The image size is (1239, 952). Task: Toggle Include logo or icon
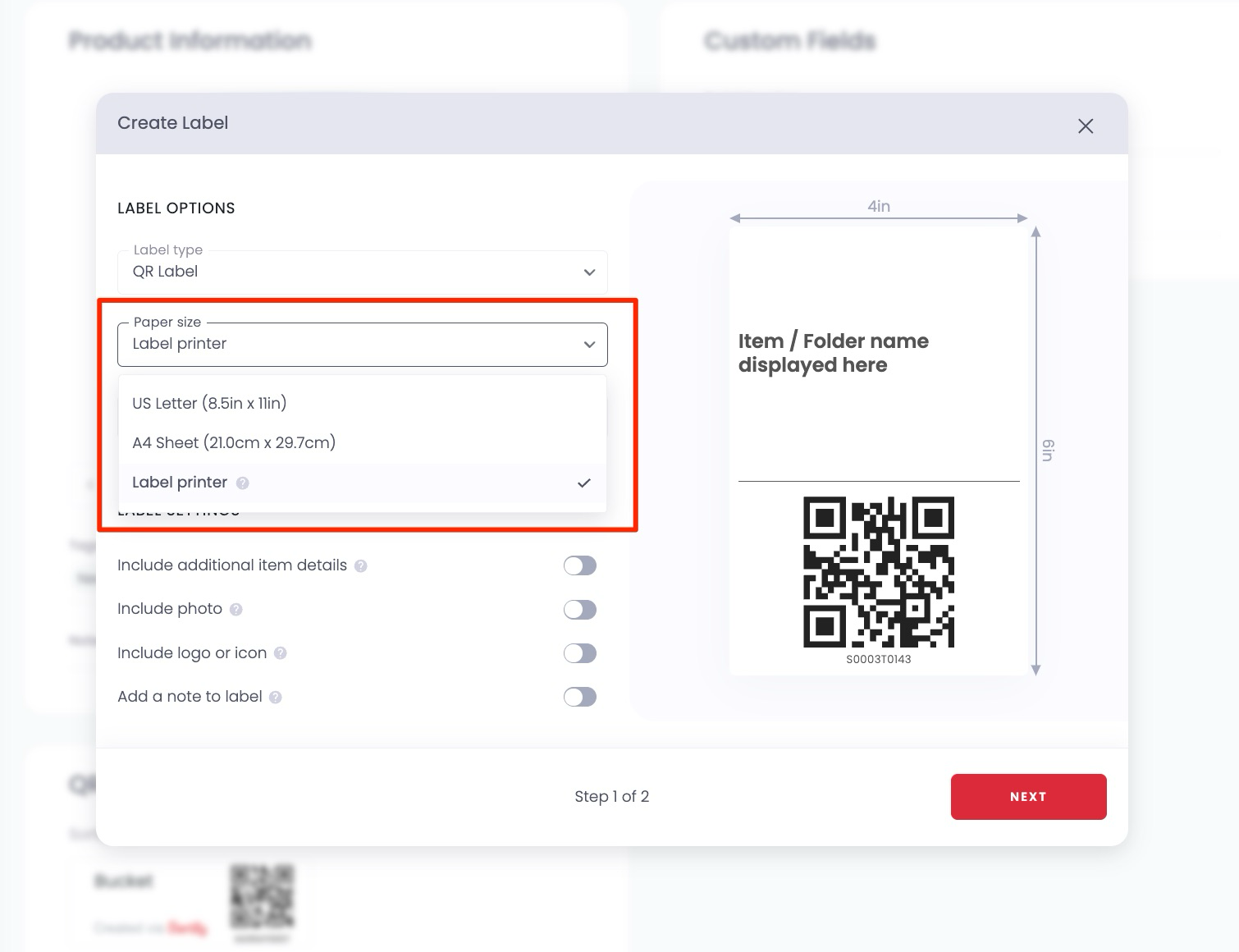tap(579, 653)
